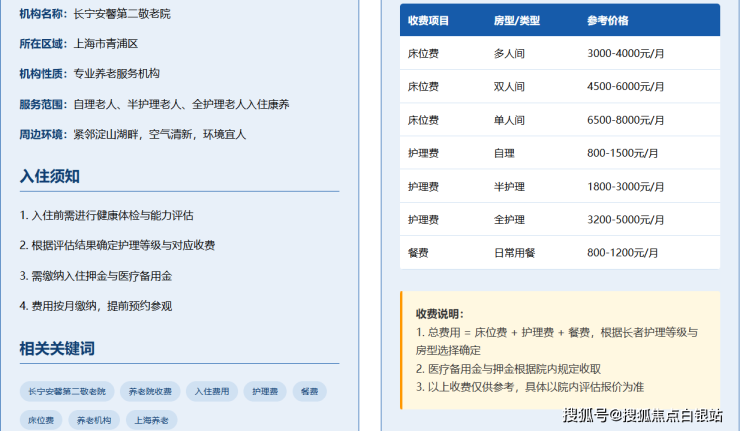Select the 餐费 keyword tag
Image resolution: width=740 pixels, height=431 pixels.
pos(309,391)
